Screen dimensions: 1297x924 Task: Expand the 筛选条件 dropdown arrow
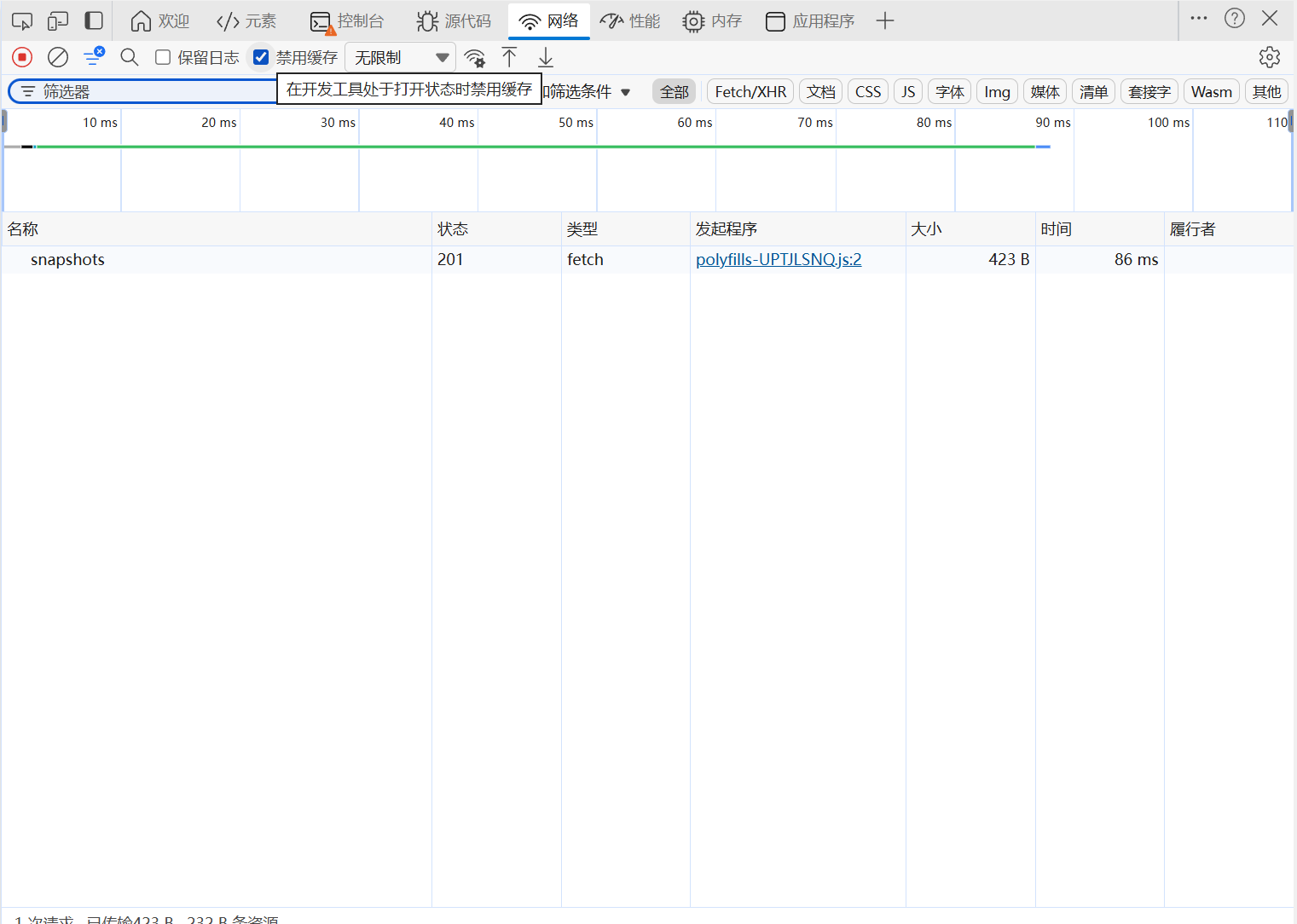pos(626,92)
